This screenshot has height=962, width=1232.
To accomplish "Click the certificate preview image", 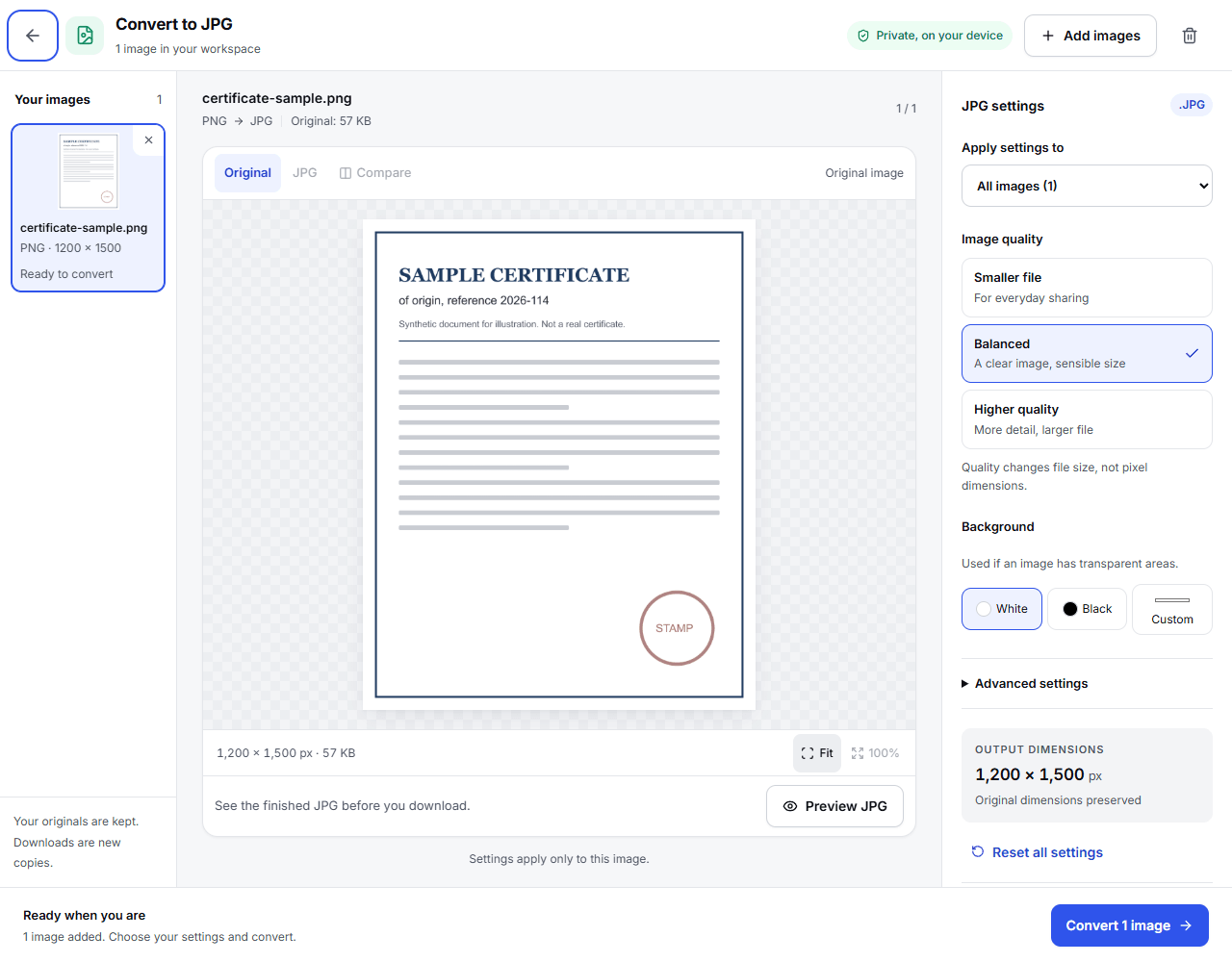I will 559,465.
